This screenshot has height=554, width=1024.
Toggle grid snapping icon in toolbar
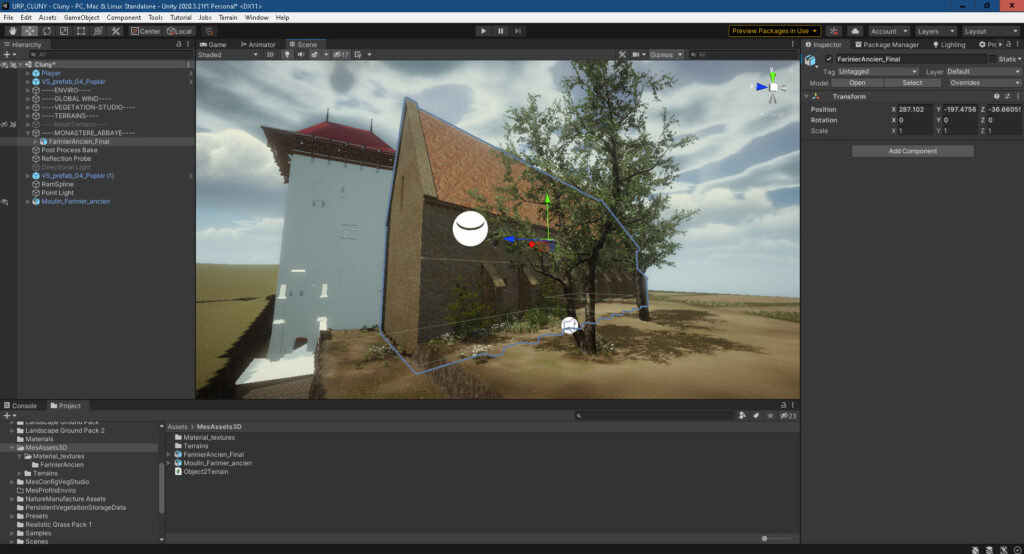tap(209, 31)
